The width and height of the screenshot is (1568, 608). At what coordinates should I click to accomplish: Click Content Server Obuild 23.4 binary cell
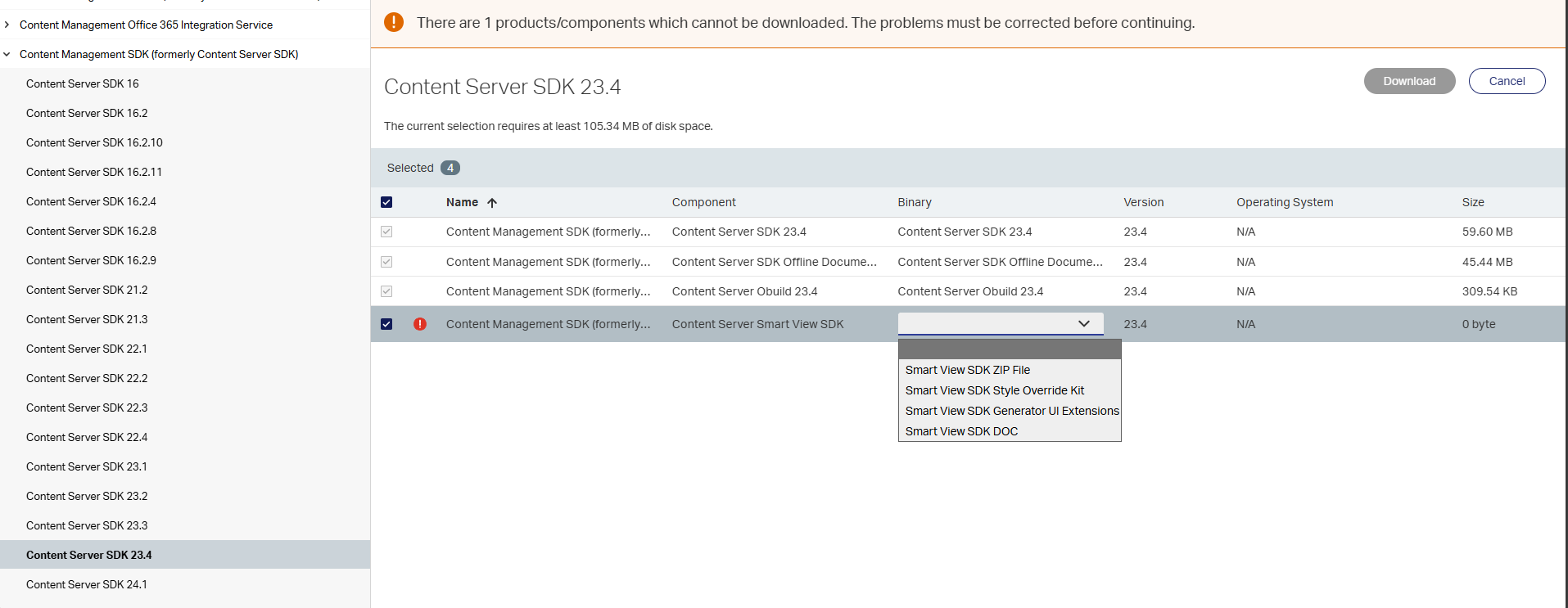[970, 291]
